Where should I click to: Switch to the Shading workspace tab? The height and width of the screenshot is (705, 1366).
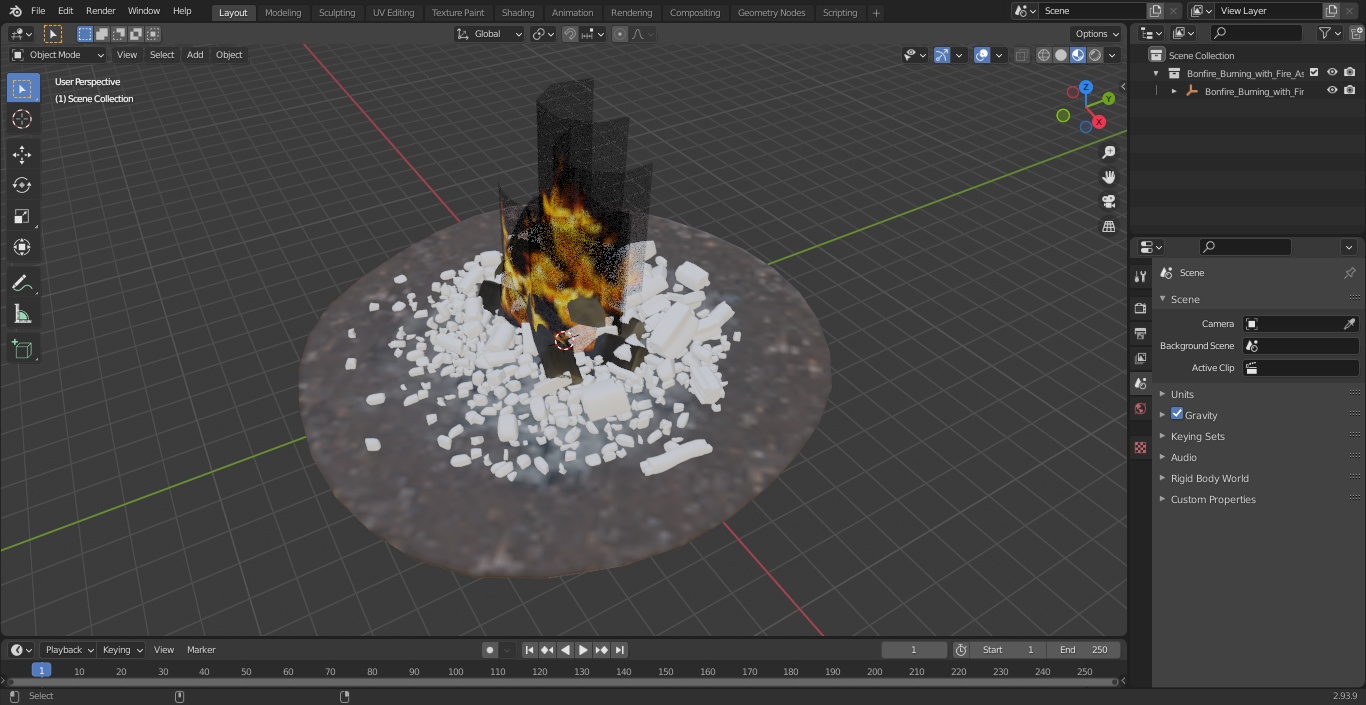(518, 12)
